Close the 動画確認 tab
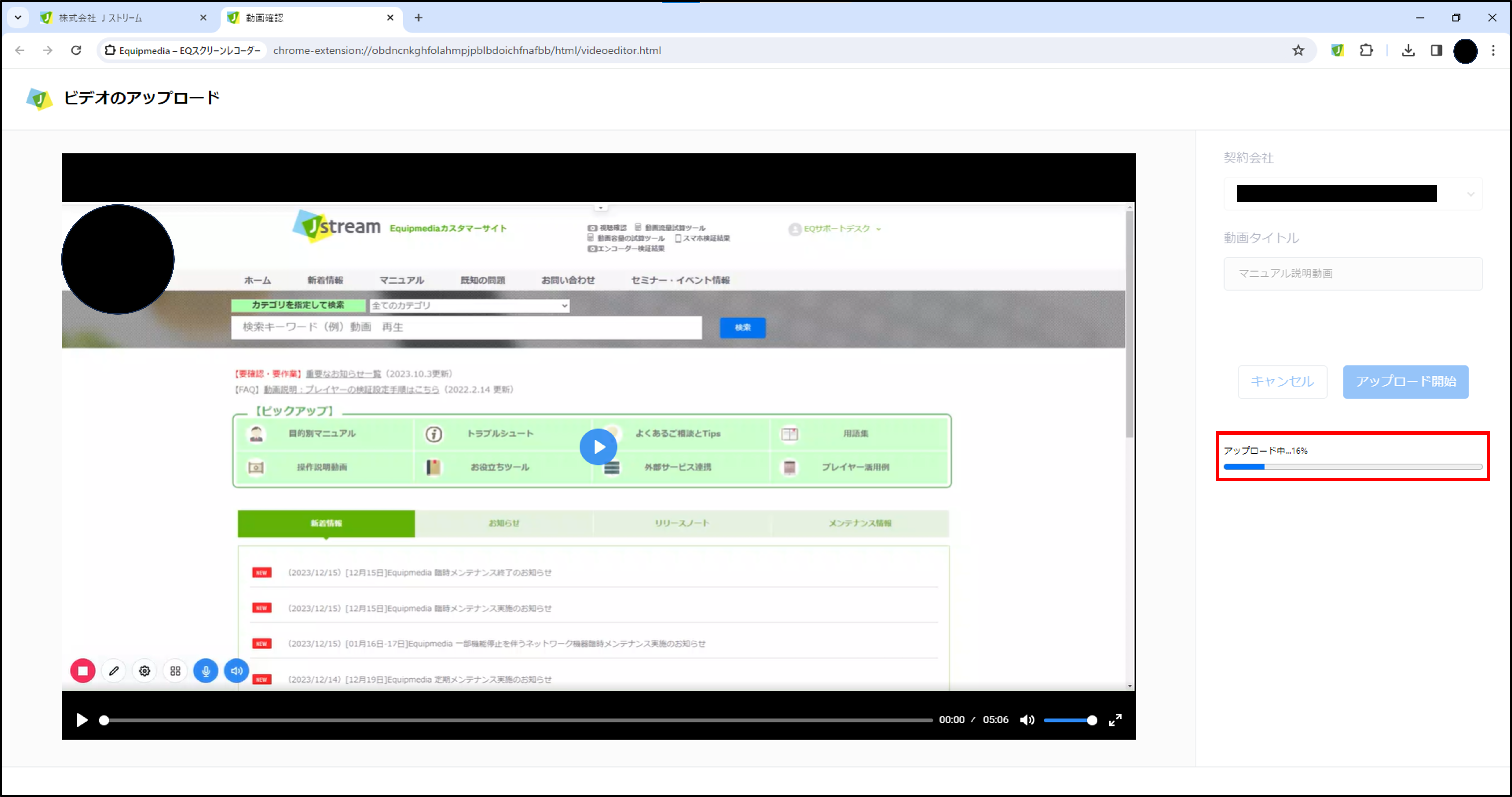The height and width of the screenshot is (797, 1512). 390,18
